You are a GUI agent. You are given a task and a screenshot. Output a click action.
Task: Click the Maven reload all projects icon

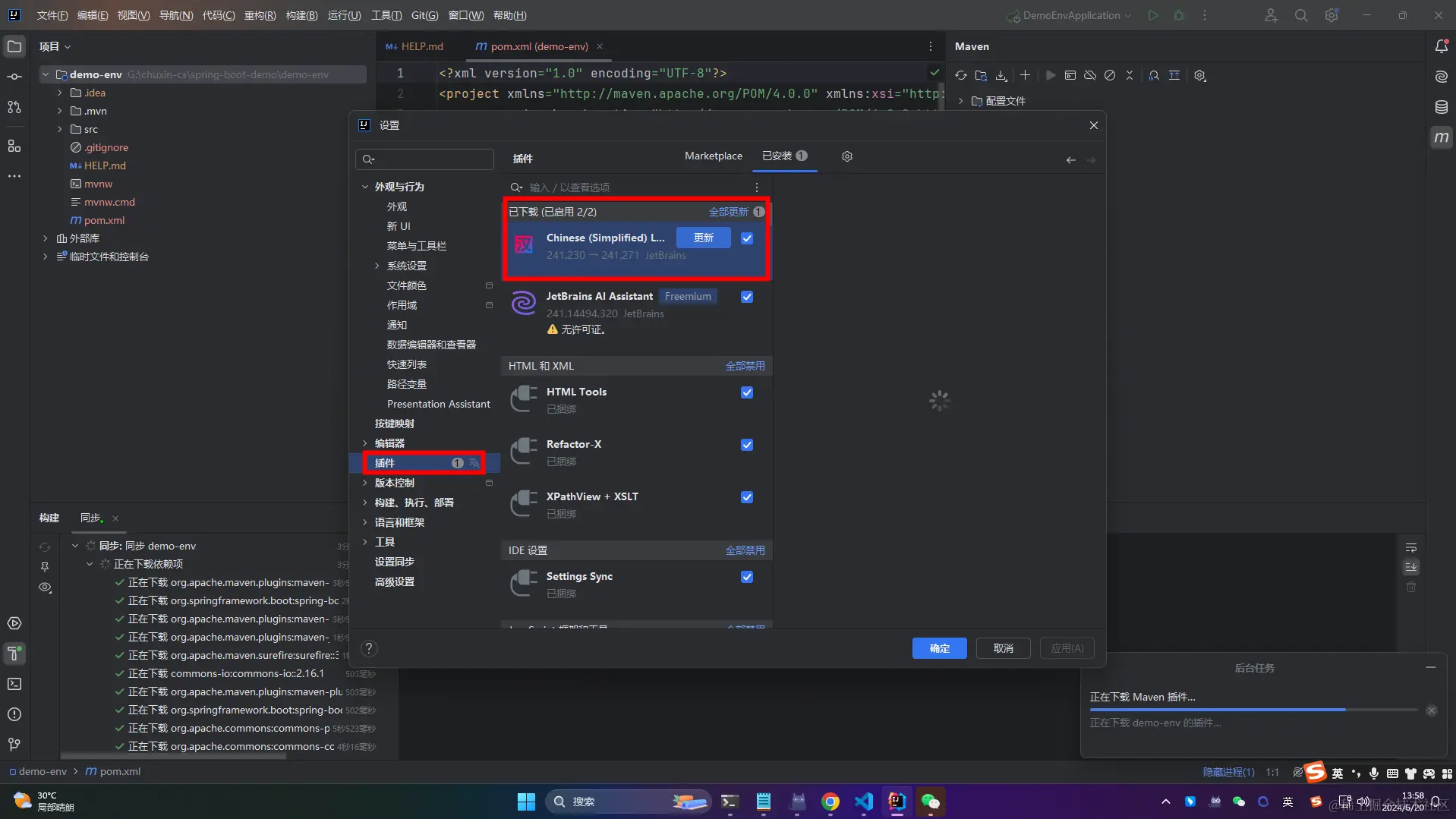coord(961,75)
